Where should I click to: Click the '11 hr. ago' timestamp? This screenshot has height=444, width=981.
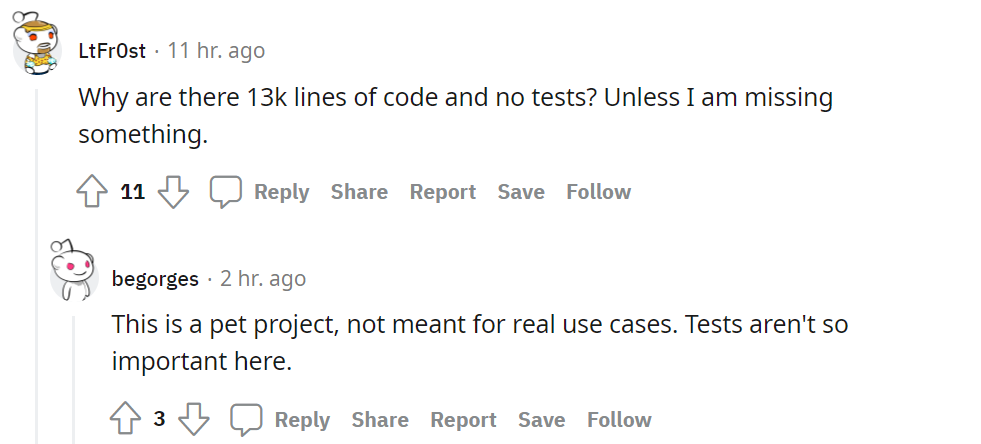click(216, 50)
